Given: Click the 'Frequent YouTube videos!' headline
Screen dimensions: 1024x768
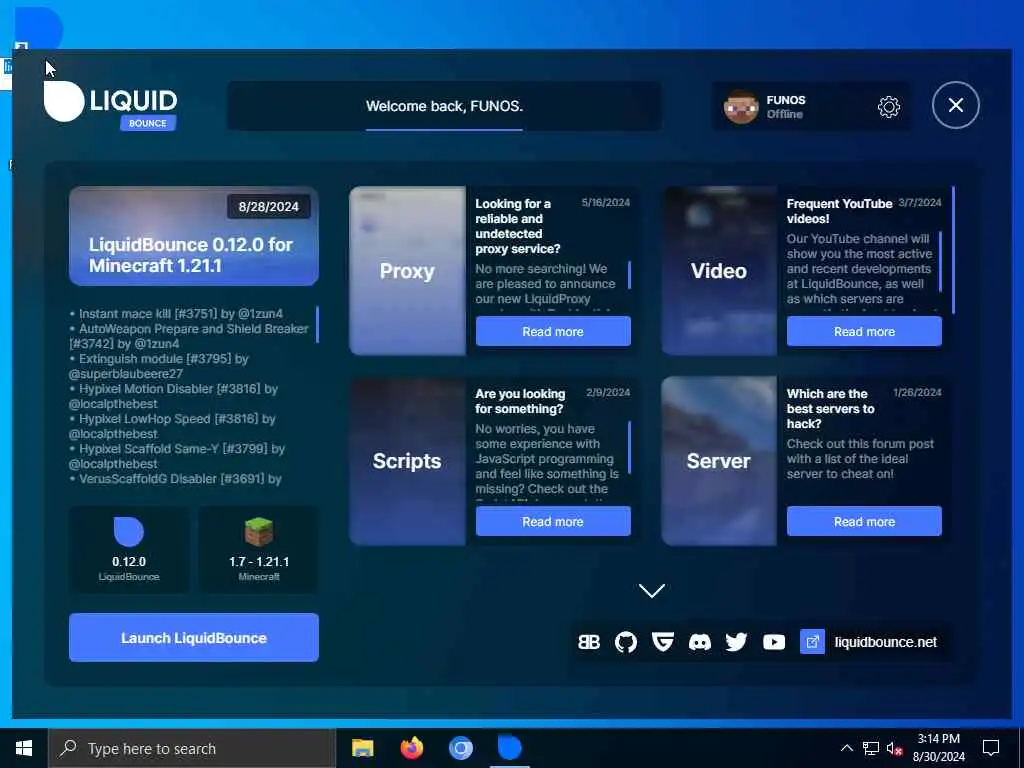Looking at the screenshot, I should 839,211.
